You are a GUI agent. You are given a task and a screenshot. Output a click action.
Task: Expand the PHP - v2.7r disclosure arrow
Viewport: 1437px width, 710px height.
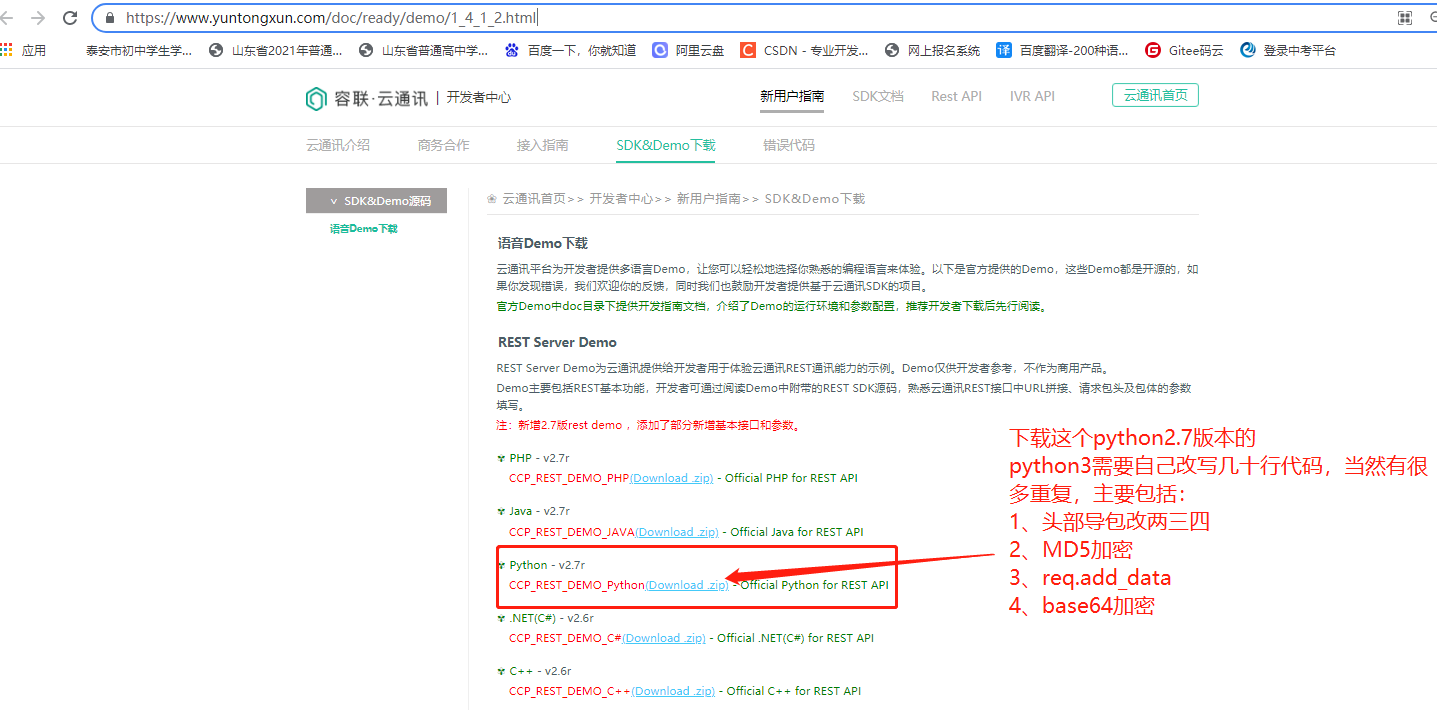coord(501,456)
